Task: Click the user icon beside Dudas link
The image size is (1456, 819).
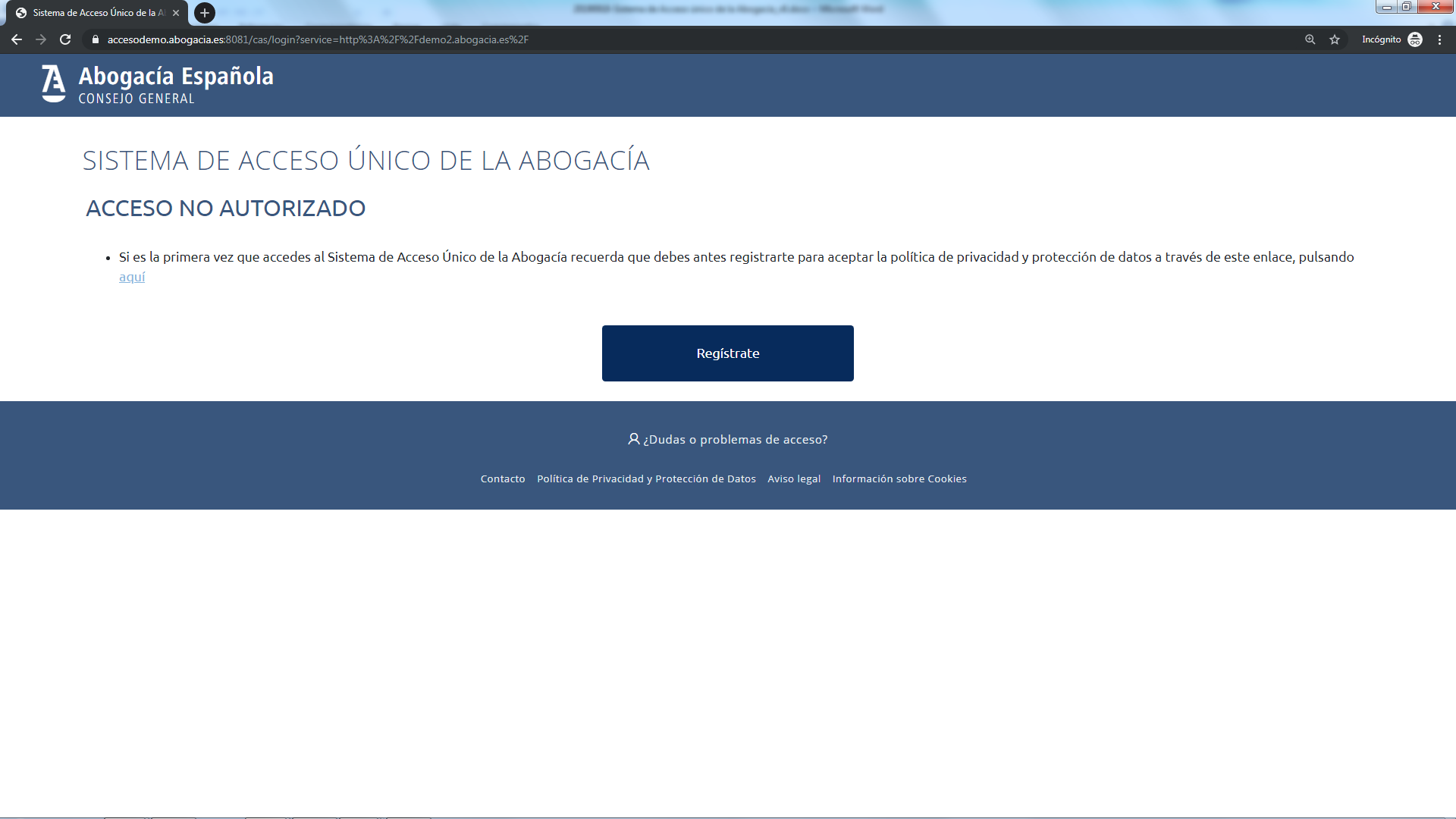Action: pyautogui.click(x=634, y=439)
